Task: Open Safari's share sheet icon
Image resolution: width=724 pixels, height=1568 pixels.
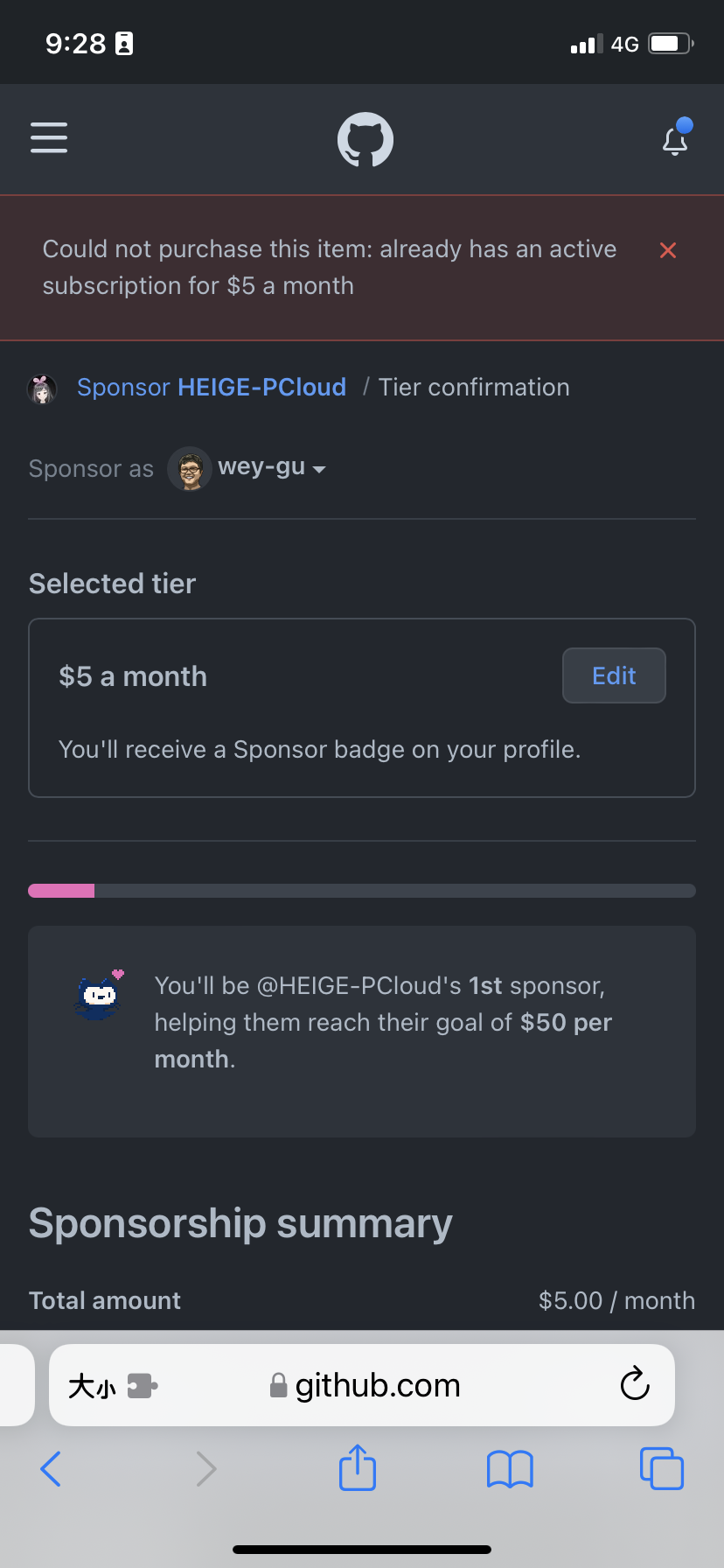Action: click(x=357, y=1469)
